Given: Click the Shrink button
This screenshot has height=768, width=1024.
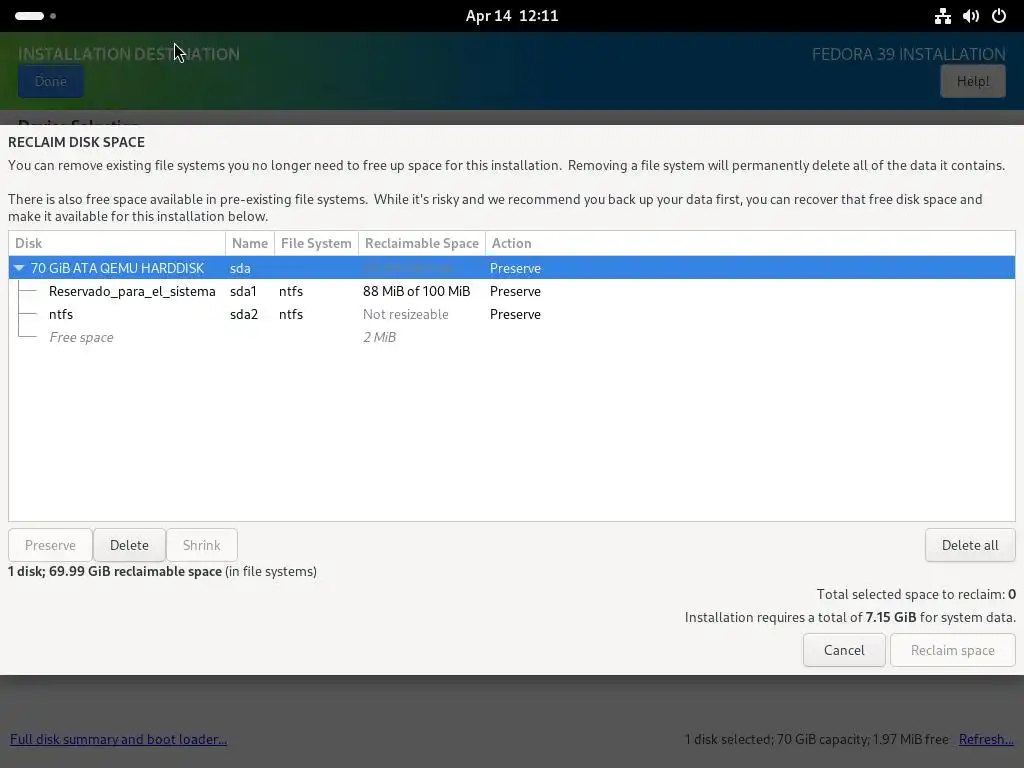Looking at the screenshot, I should [x=202, y=545].
